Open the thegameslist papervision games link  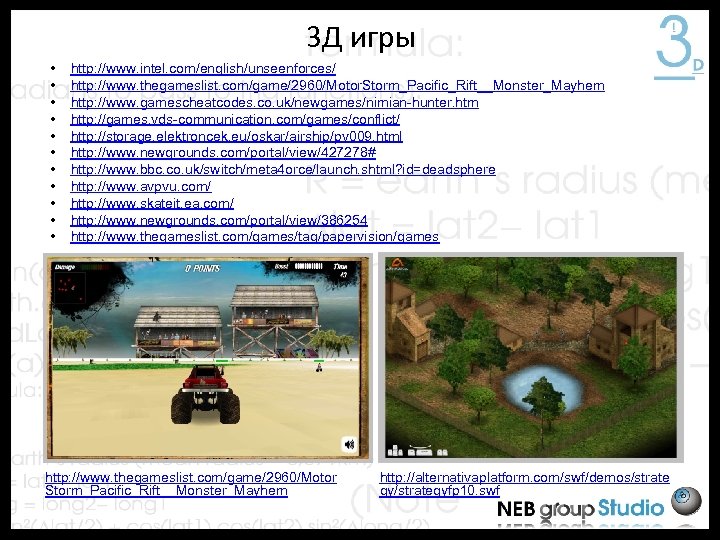click(255, 236)
